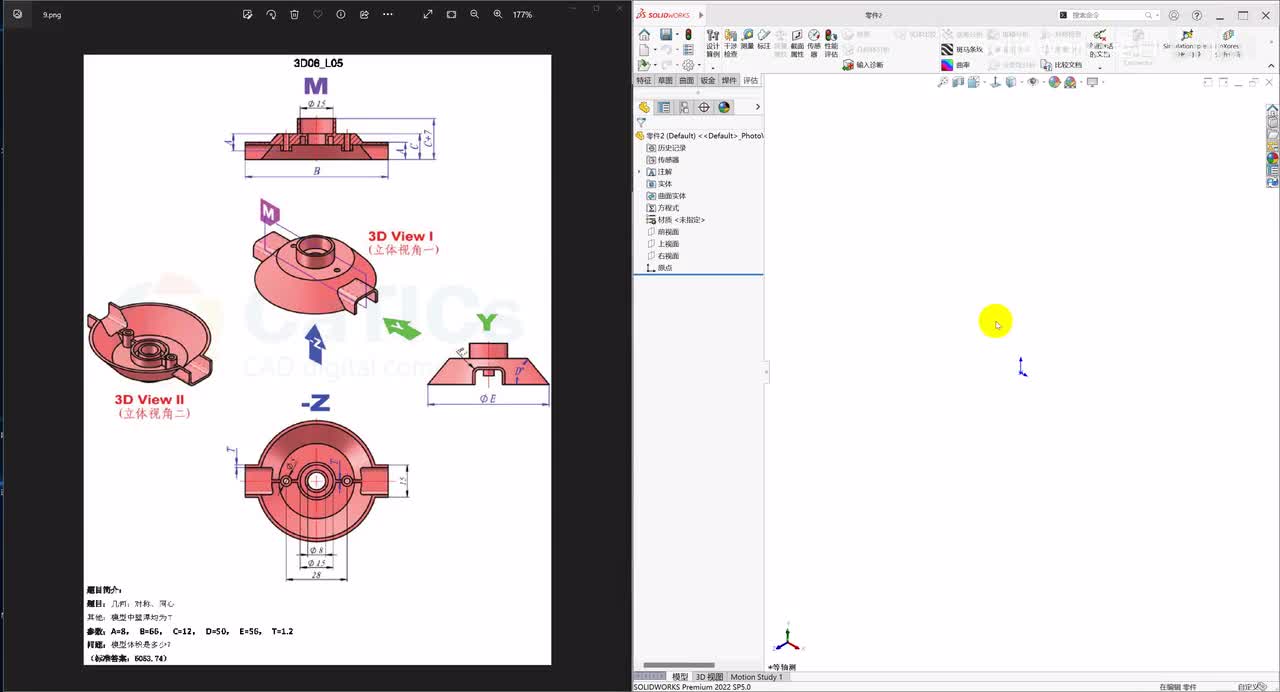Image resolution: width=1280 pixels, height=692 pixels.
Task: Switch to the 曲面 (Surfaces) tab
Action: pos(686,80)
